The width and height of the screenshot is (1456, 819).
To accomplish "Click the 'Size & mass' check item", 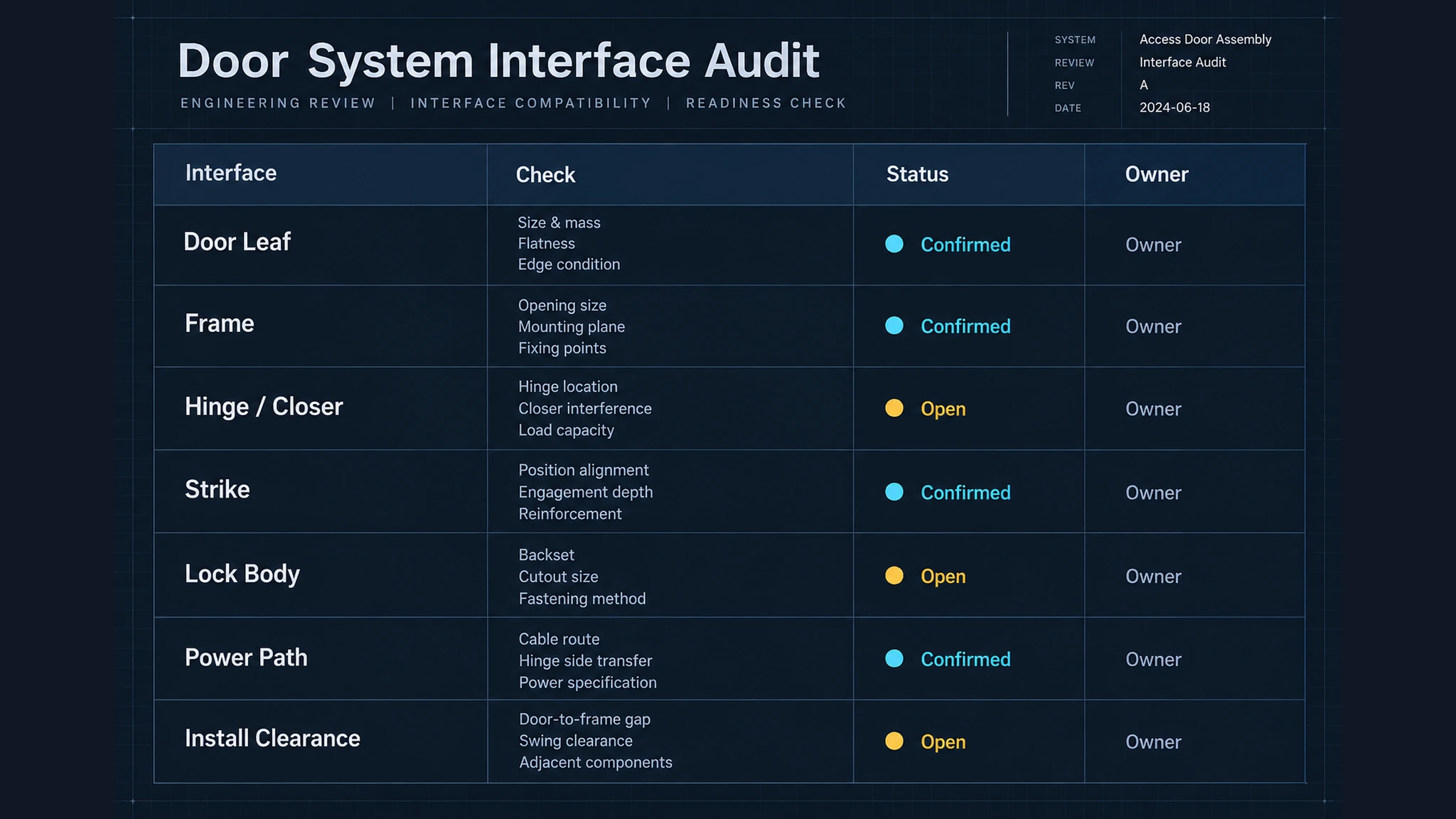I will pyautogui.click(x=559, y=223).
